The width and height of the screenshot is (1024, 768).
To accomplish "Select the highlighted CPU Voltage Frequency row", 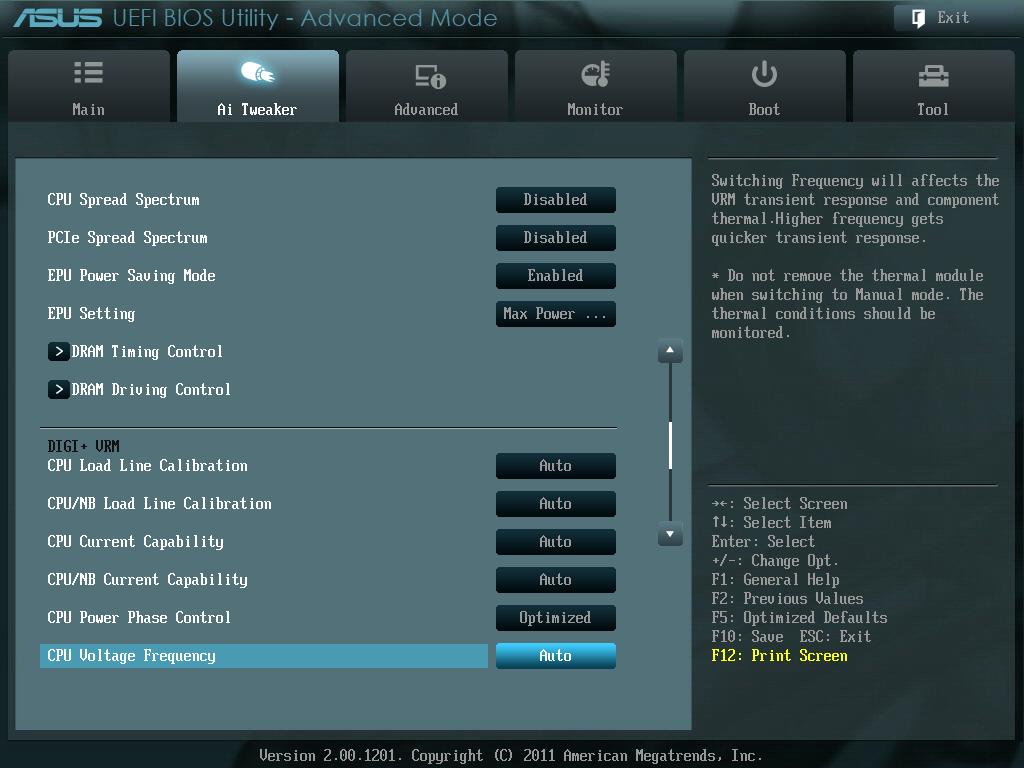I will 264,656.
